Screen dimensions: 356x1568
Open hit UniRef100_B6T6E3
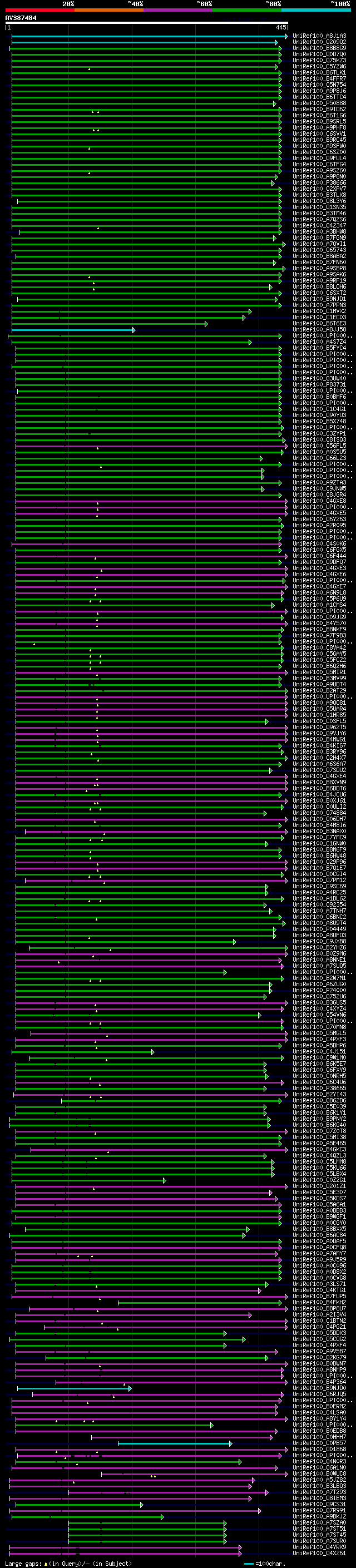tap(319, 324)
